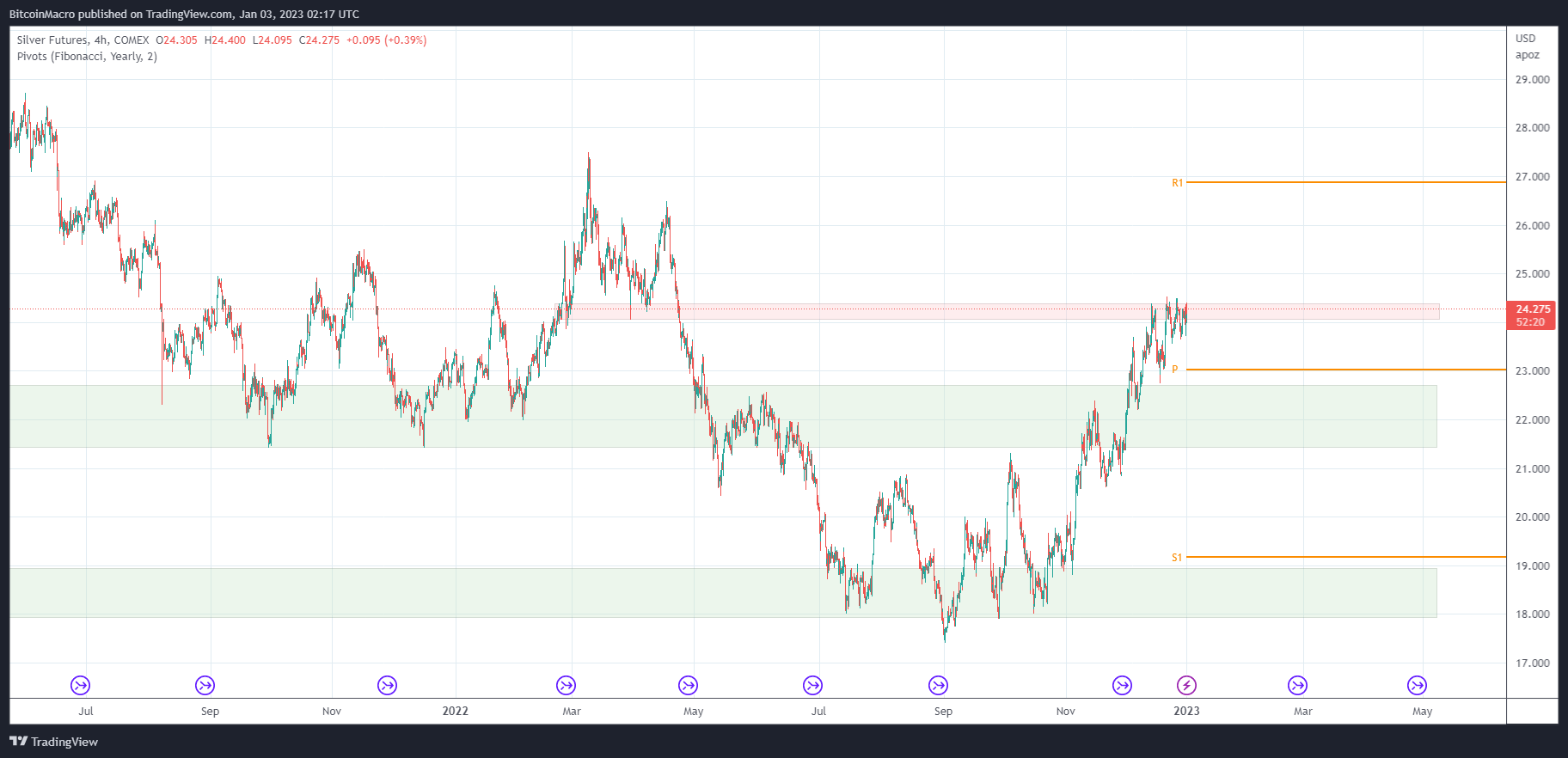Click the open value O24.305
Image resolution: width=1568 pixels, height=758 pixels.
[176, 40]
